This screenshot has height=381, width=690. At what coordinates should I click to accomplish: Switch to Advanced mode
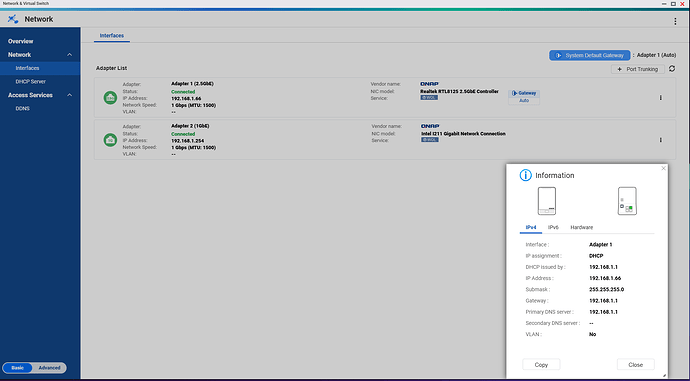point(49,368)
